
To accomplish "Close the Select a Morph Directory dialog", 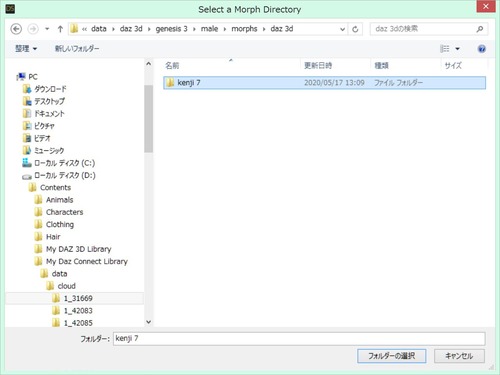I will tap(486, 6).
